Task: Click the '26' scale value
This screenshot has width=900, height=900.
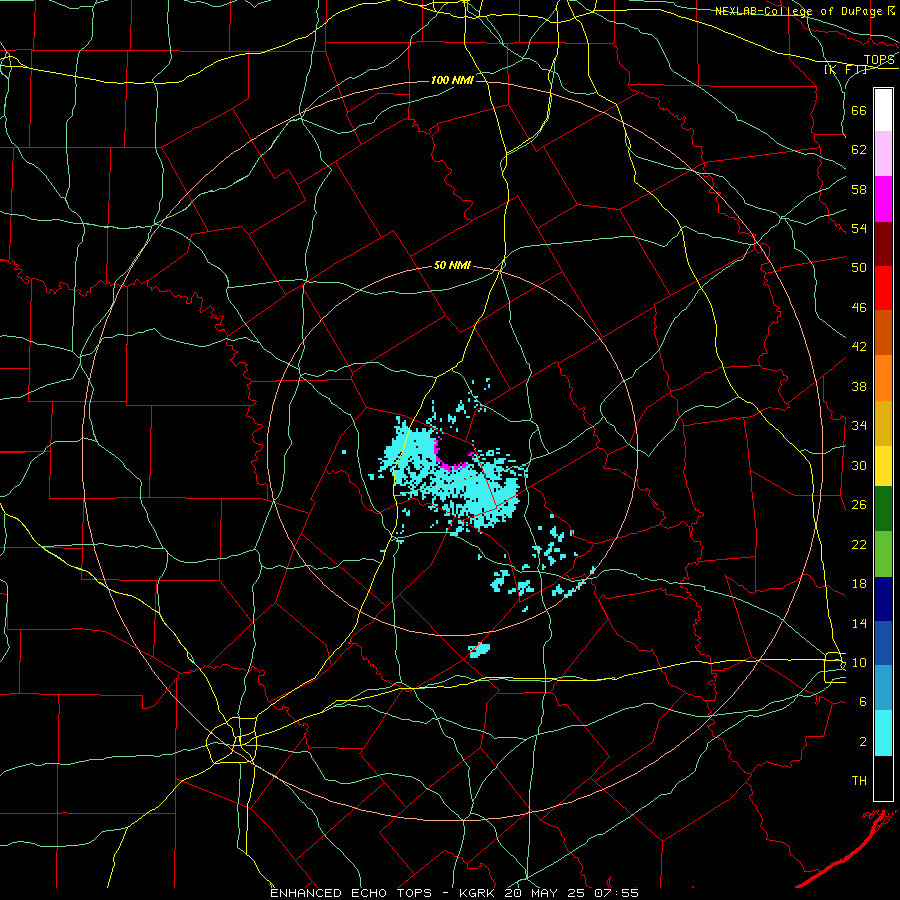Action: (859, 505)
